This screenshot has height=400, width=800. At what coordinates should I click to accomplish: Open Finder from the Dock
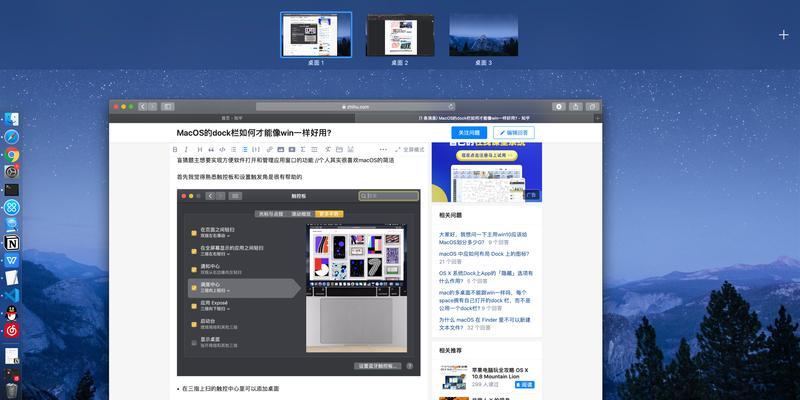click(x=12, y=119)
